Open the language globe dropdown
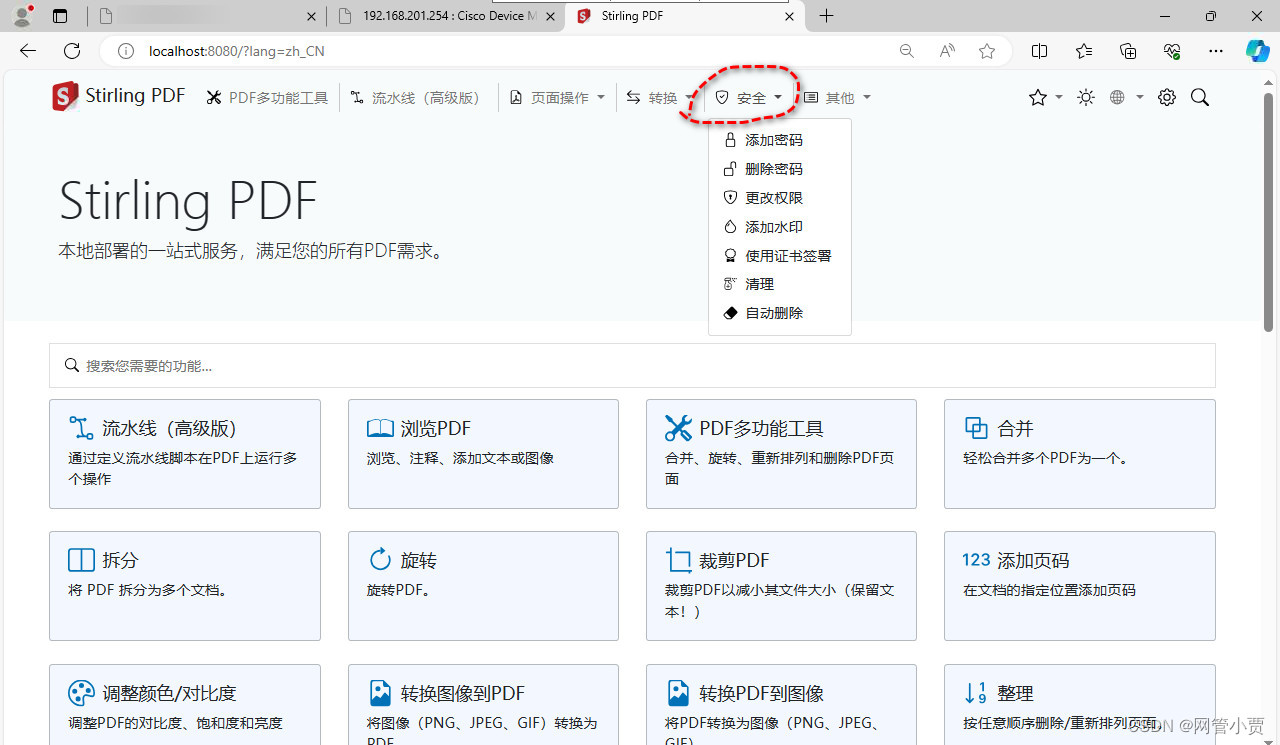Viewport: 1280px width, 745px height. point(1125,97)
